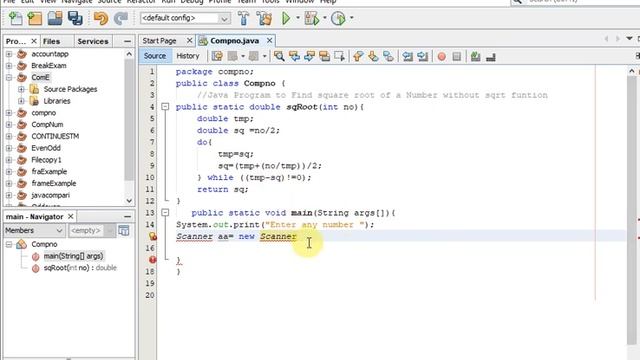Click Projects panel vertical scrollbar
The image size is (640, 360).
tap(129, 120)
